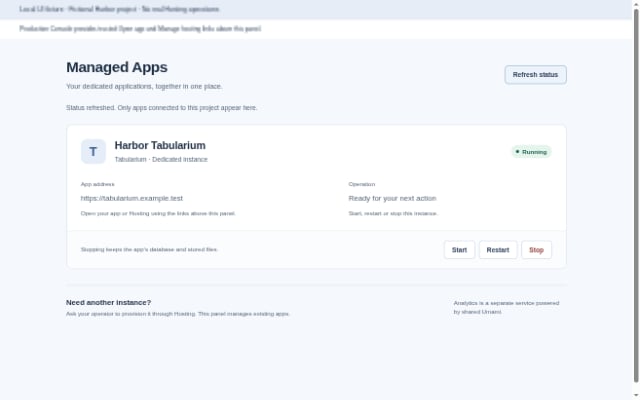The image size is (640, 400).
Task: Click the Analytics separate service note
Action: pos(506,307)
